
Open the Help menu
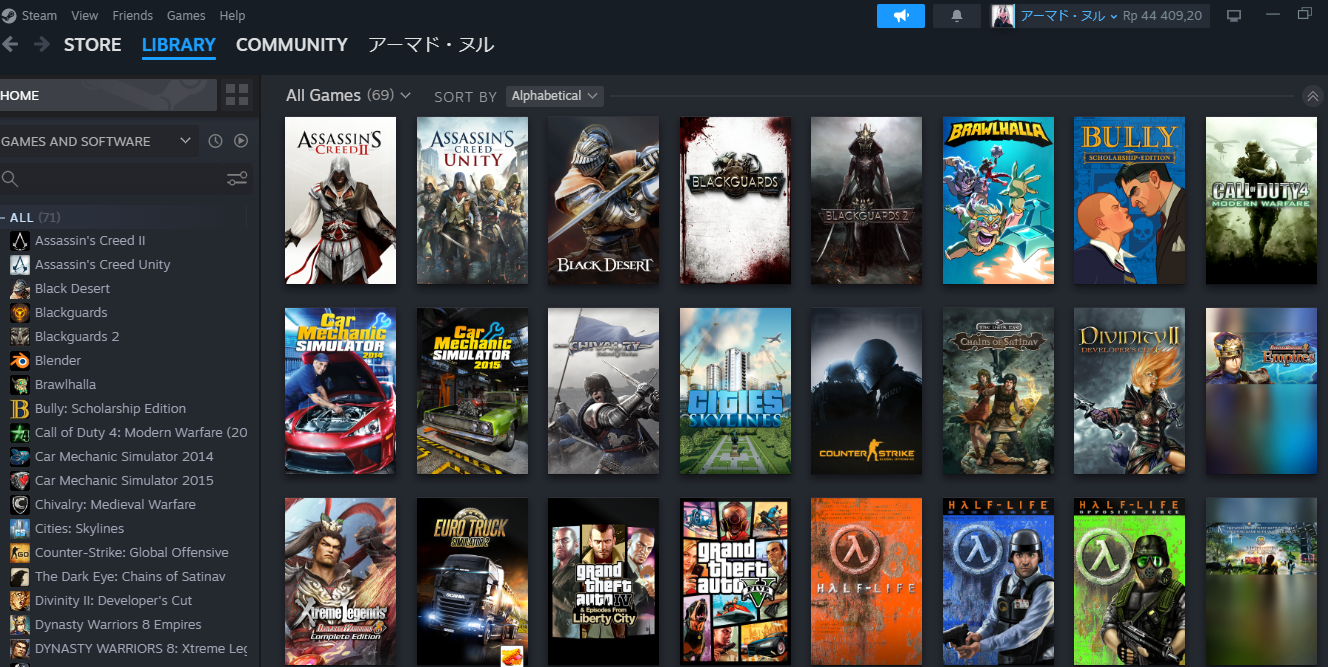tap(232, 16)
